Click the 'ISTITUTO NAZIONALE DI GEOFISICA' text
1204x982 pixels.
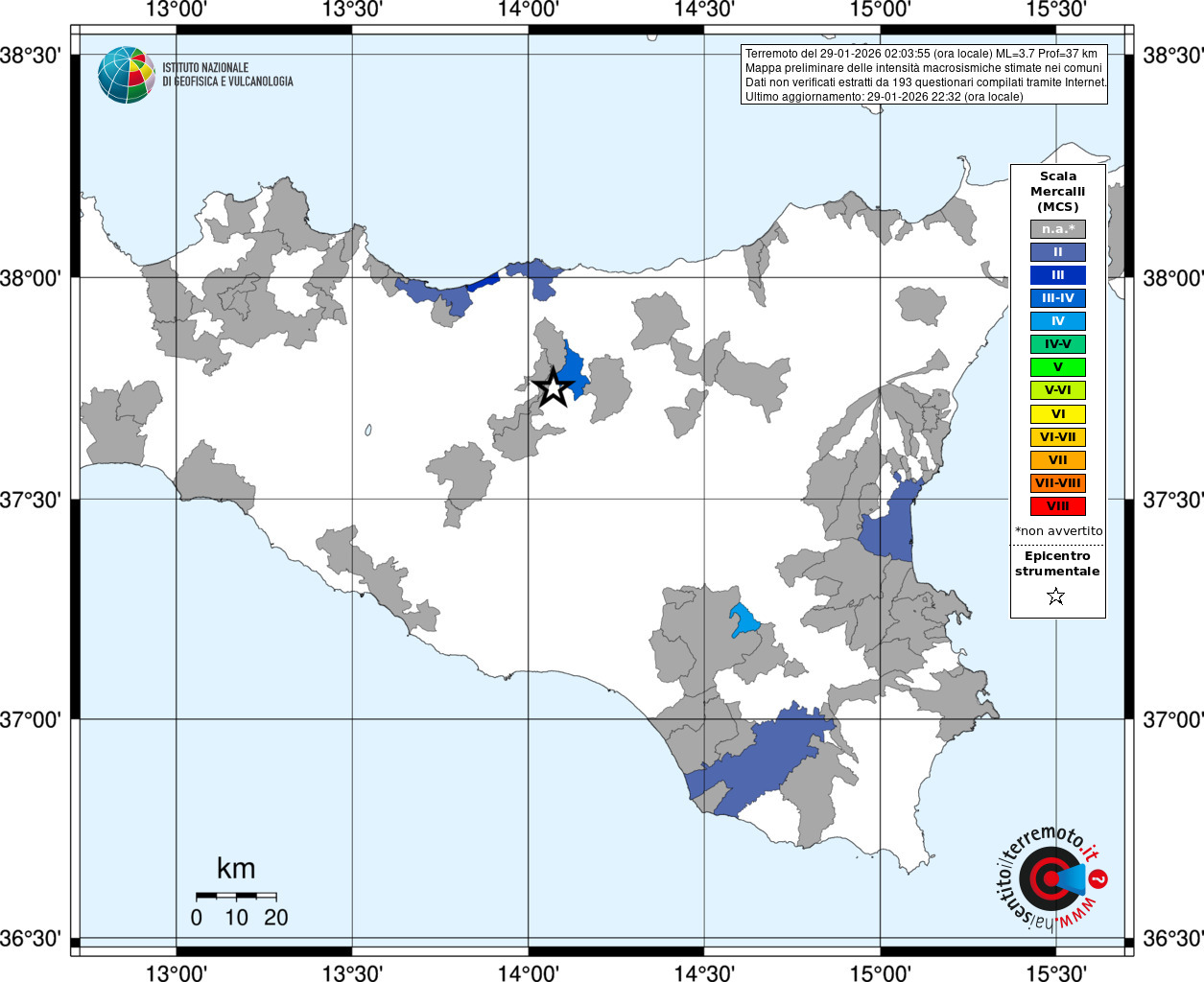[227, 75]
